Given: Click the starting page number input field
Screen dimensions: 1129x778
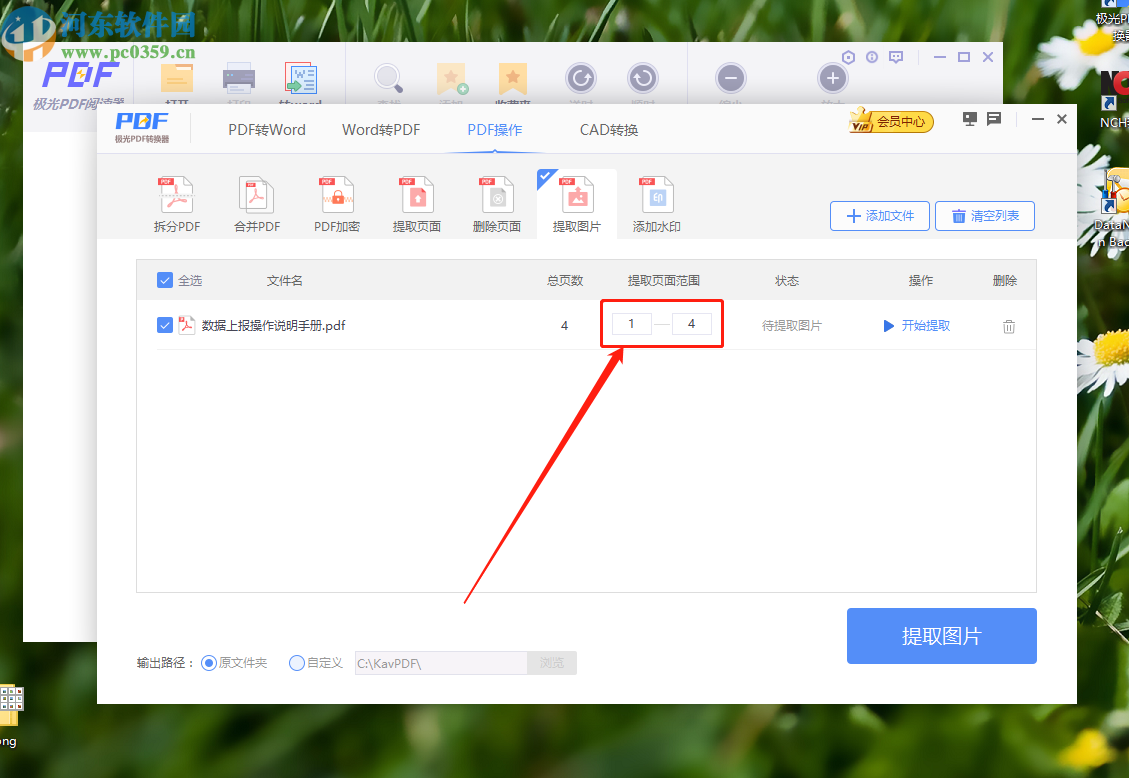Looking at the screenshot, I should [x=631, y=323].
